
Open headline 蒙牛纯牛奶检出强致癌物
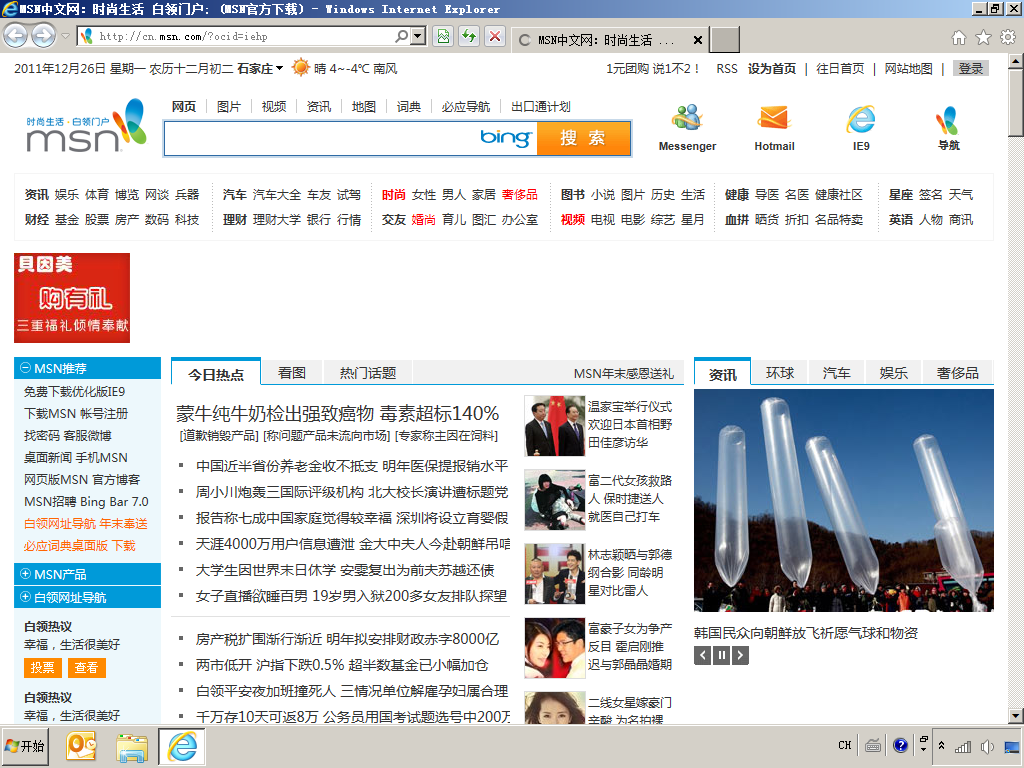click(337, 413)
